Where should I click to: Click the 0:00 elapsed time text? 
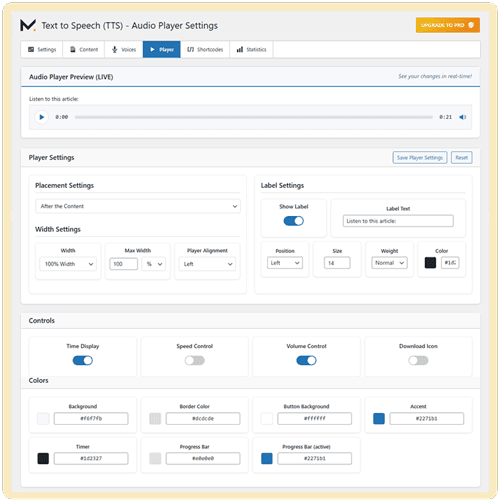pyautogui.click(x=62, y=117)
